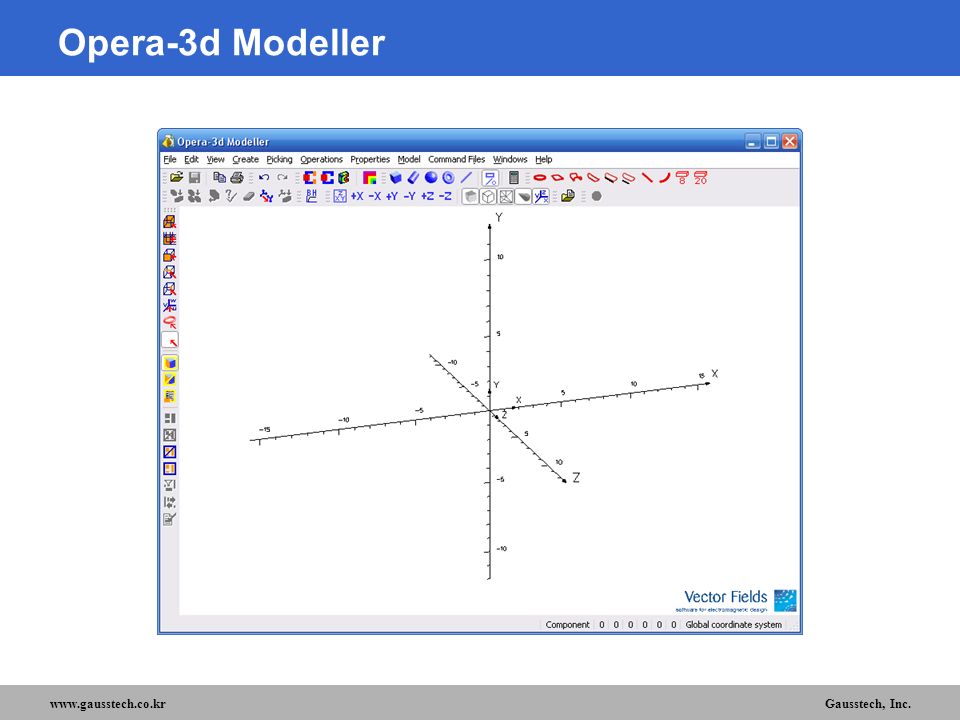Create a sphere primitive
Image resolution: width=960 pixels, height=720 pixels.
[x=431, y=178]
